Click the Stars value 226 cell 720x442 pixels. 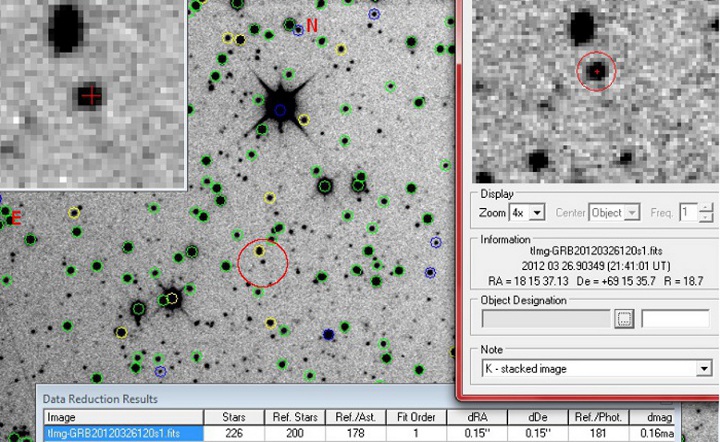coord(234,433)
